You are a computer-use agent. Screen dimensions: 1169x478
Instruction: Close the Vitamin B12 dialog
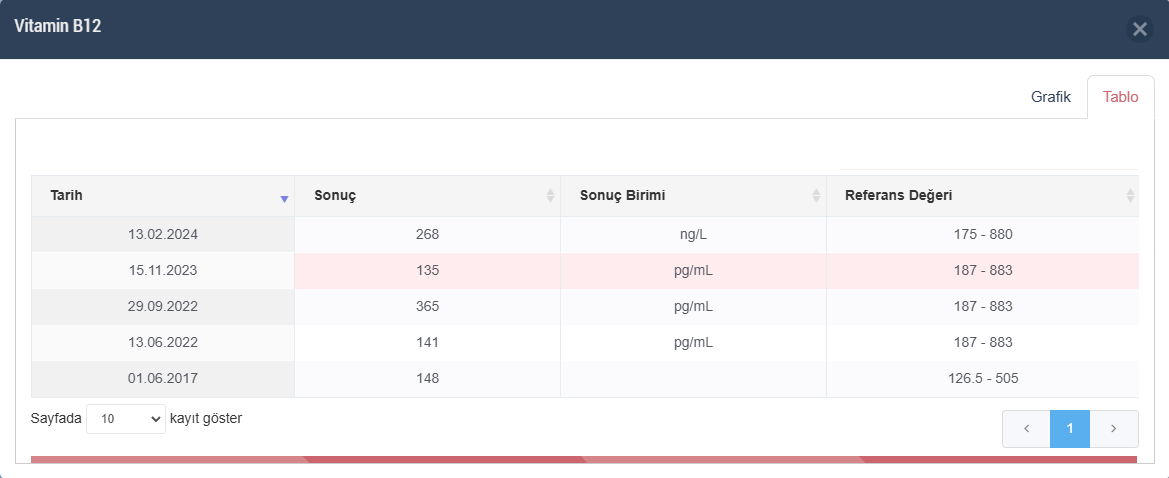point(1139,29)
